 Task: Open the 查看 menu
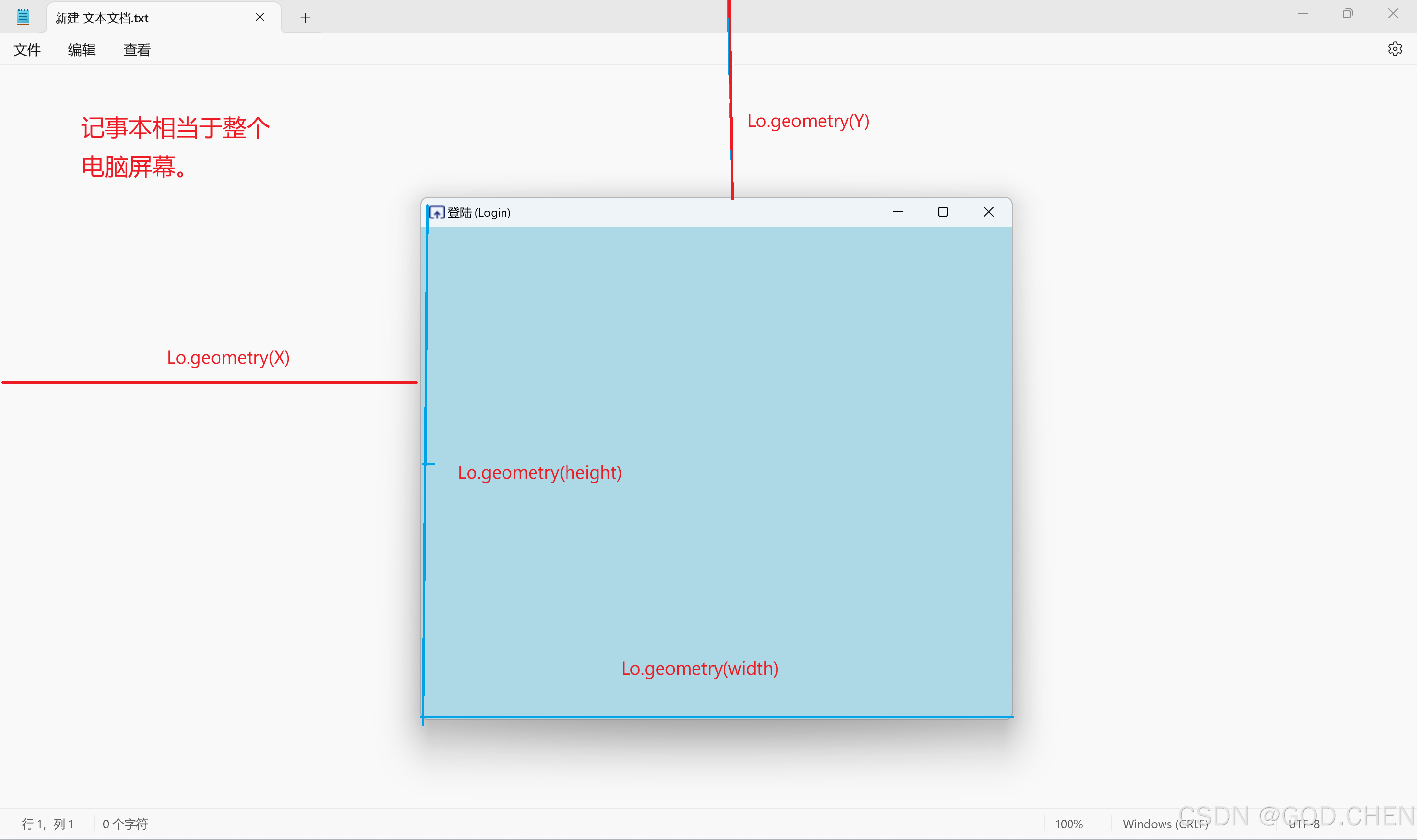tap(136, 50)
